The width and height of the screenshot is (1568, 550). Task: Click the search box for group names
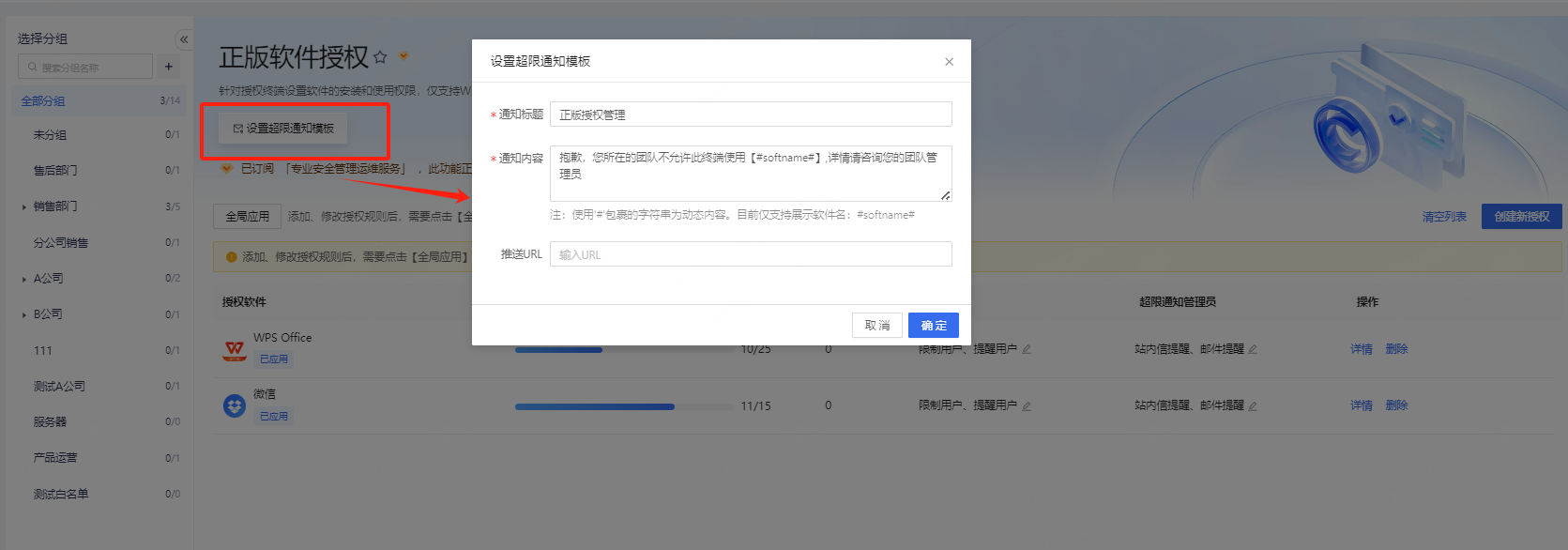coord(85,67)
